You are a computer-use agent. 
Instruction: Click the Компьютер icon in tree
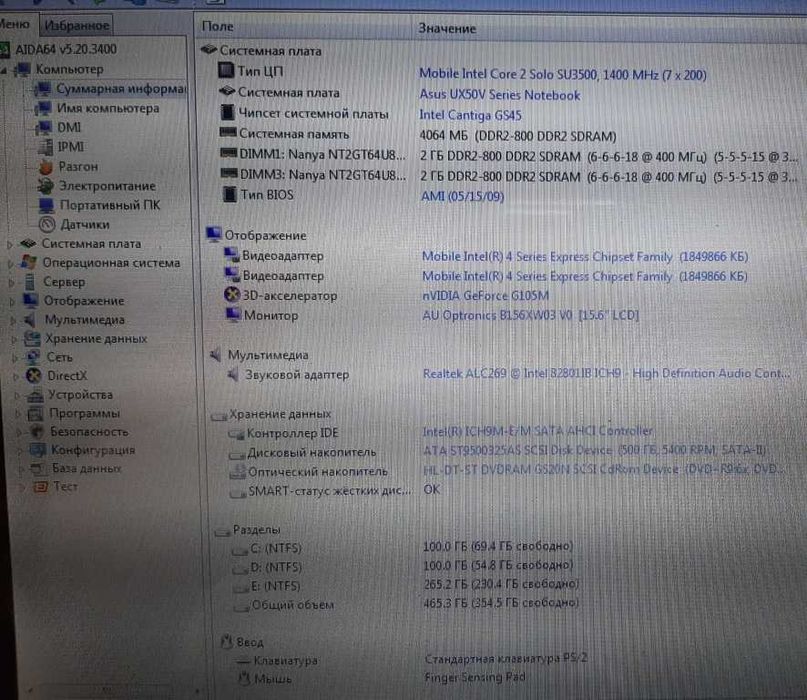(x=24, y=69)
